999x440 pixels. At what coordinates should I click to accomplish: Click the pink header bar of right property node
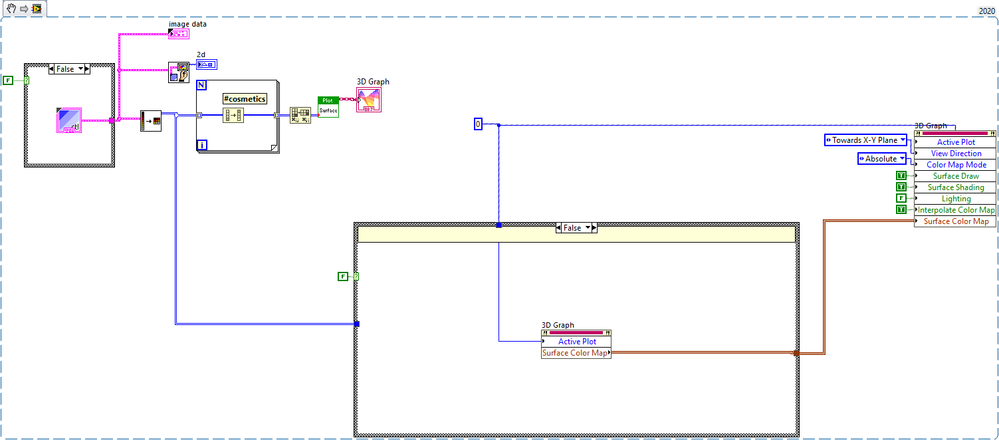click(x=956, y=133)
